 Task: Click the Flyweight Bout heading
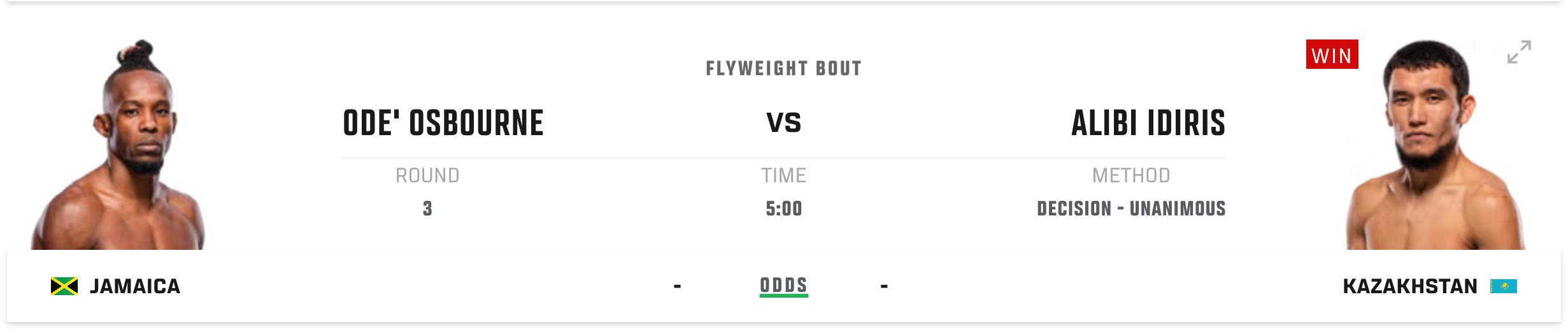pyautogui.click(x=783, y=69)
